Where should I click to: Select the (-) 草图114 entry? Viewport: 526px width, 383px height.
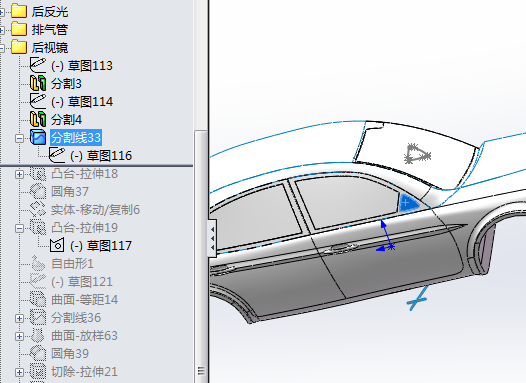[x=82, y=102]
